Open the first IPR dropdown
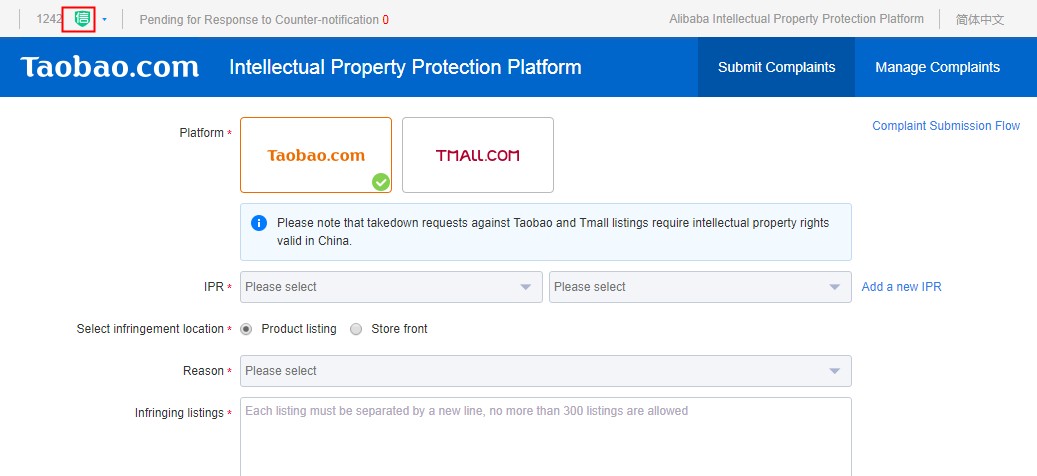Viewport: 1037px width, 476px height. tap(390, 287)
